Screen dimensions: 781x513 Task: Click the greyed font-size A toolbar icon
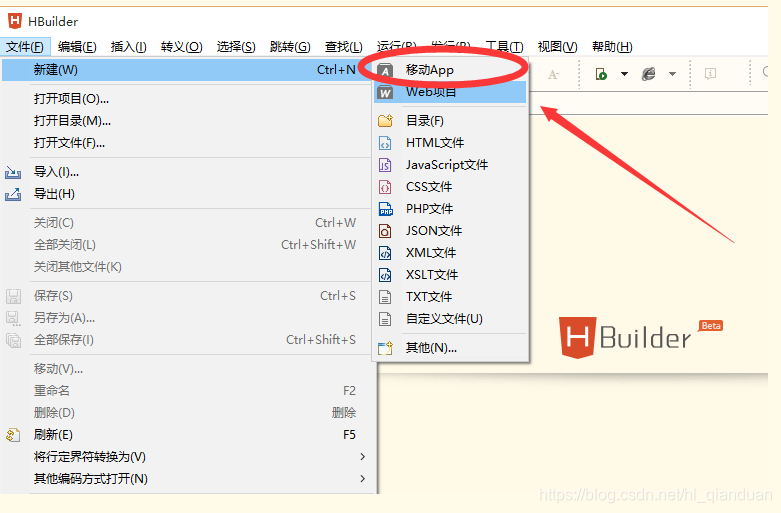[553, 75]
